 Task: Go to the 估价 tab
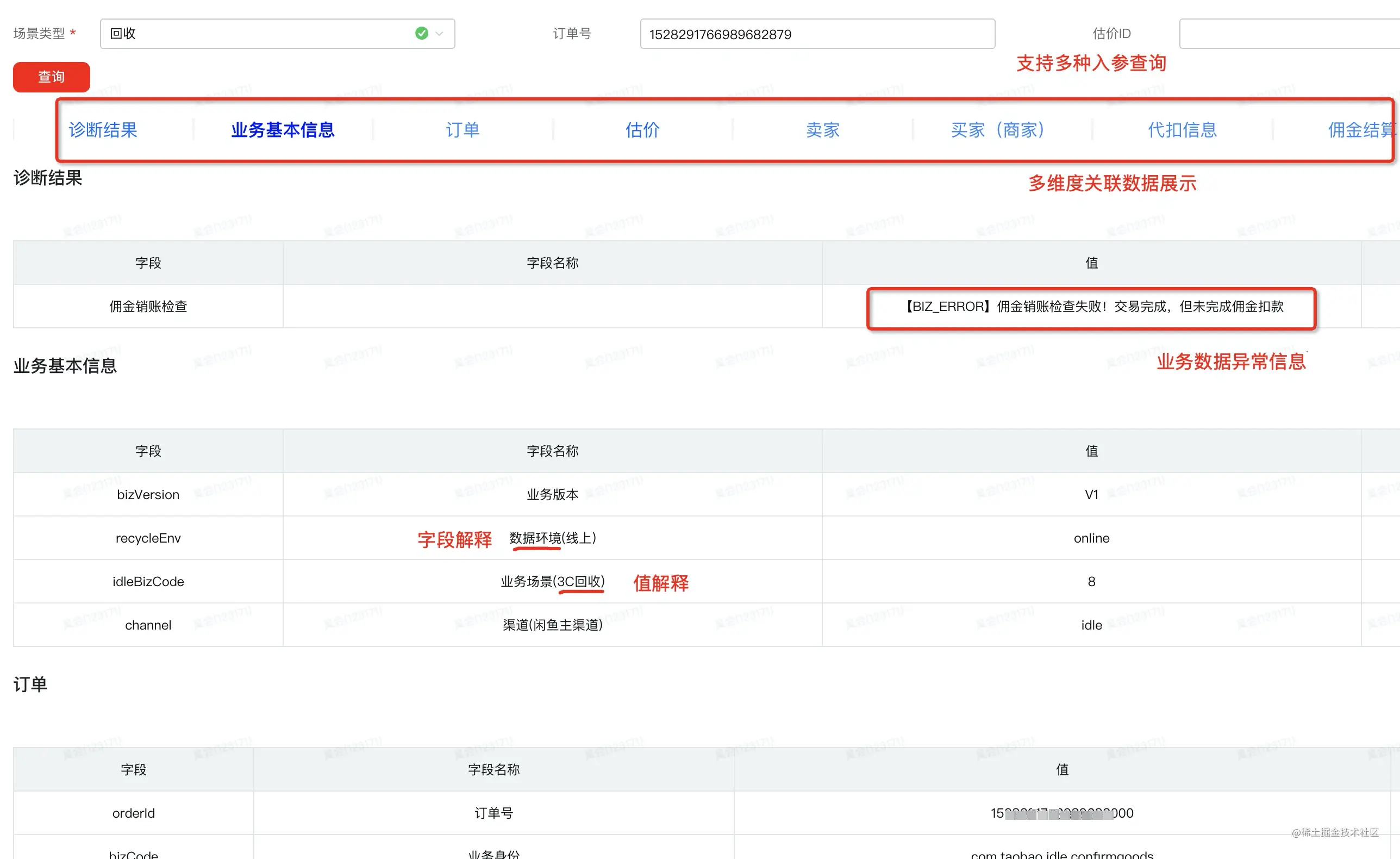[642, 129]
